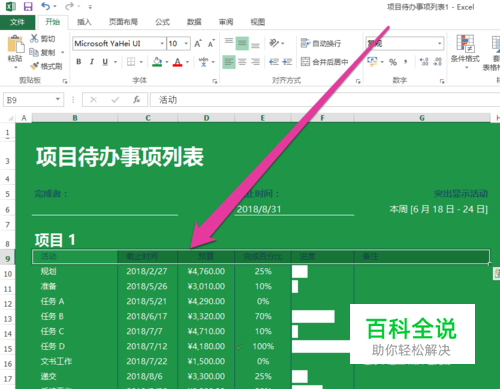Screen dimensions: 500x389
Task: Toggle Italic formatting
Action: coord(92,62)
